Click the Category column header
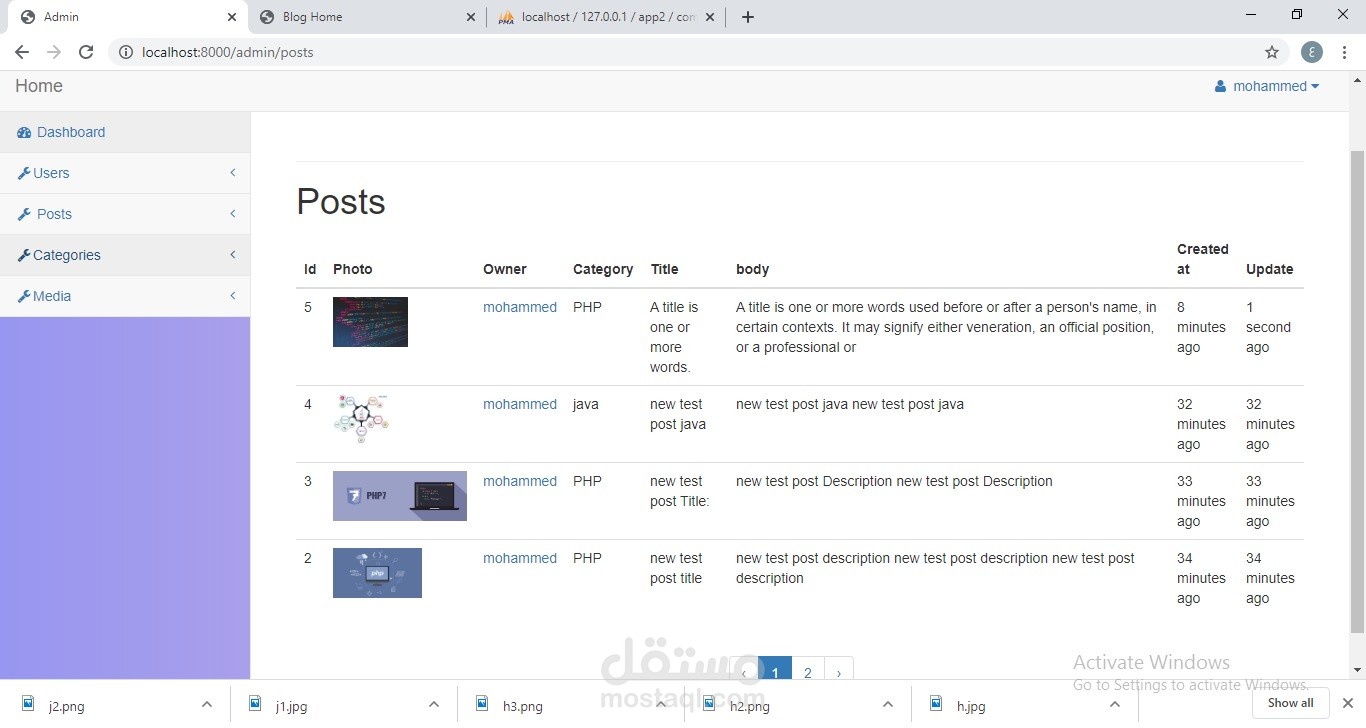This screenshot has height=728, width=1366. tap(603, 269)
